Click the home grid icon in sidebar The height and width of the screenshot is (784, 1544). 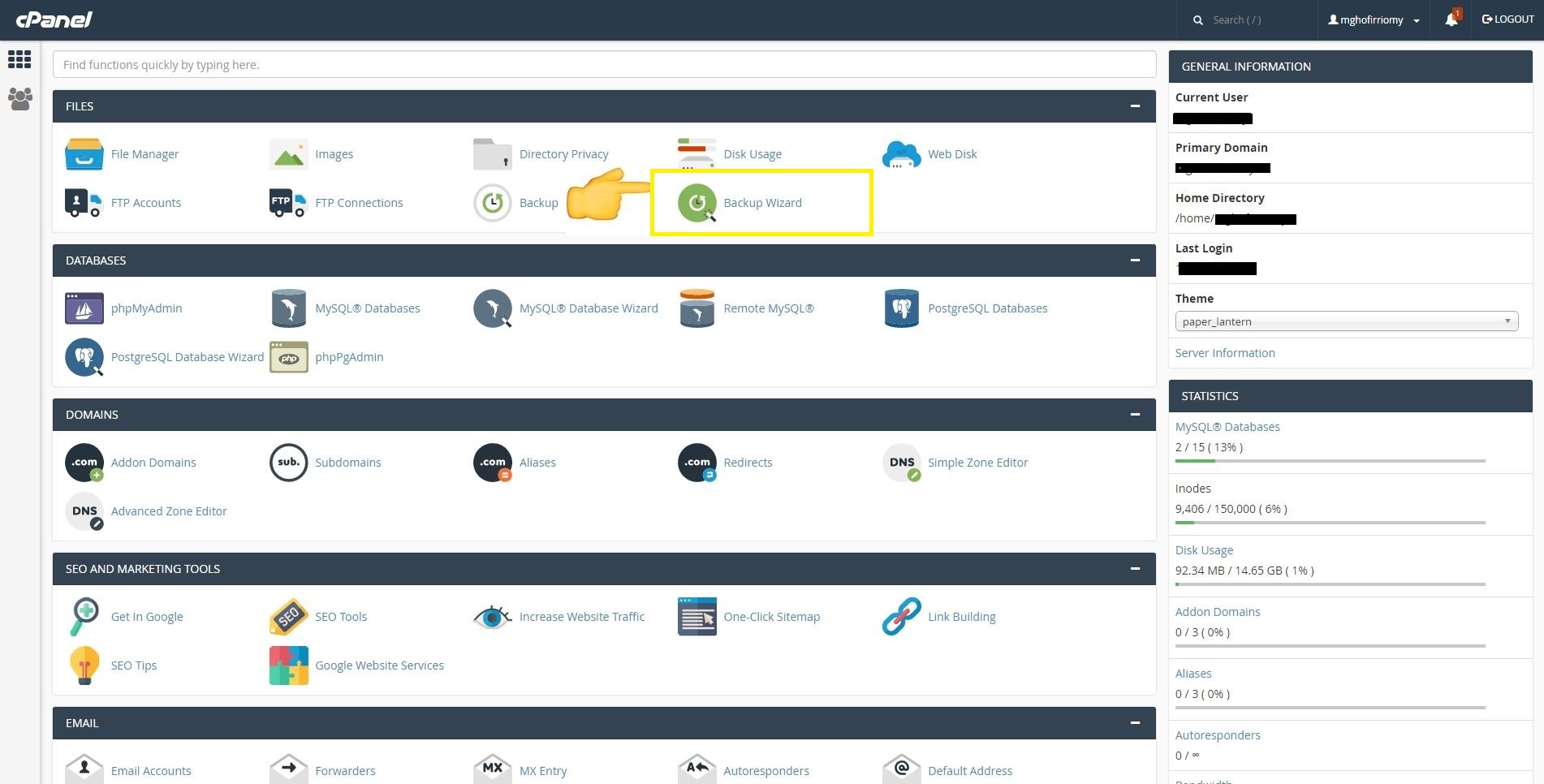pos(19,59)
